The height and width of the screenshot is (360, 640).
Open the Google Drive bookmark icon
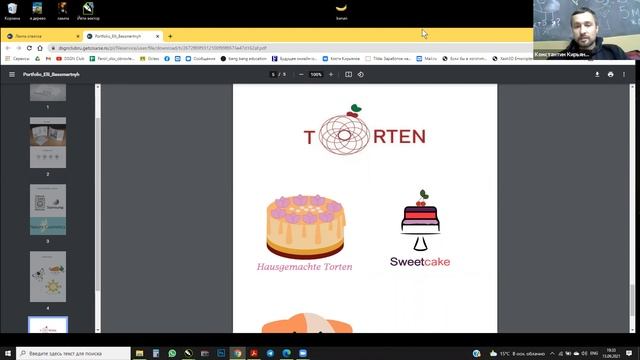[x=38, y=59]
